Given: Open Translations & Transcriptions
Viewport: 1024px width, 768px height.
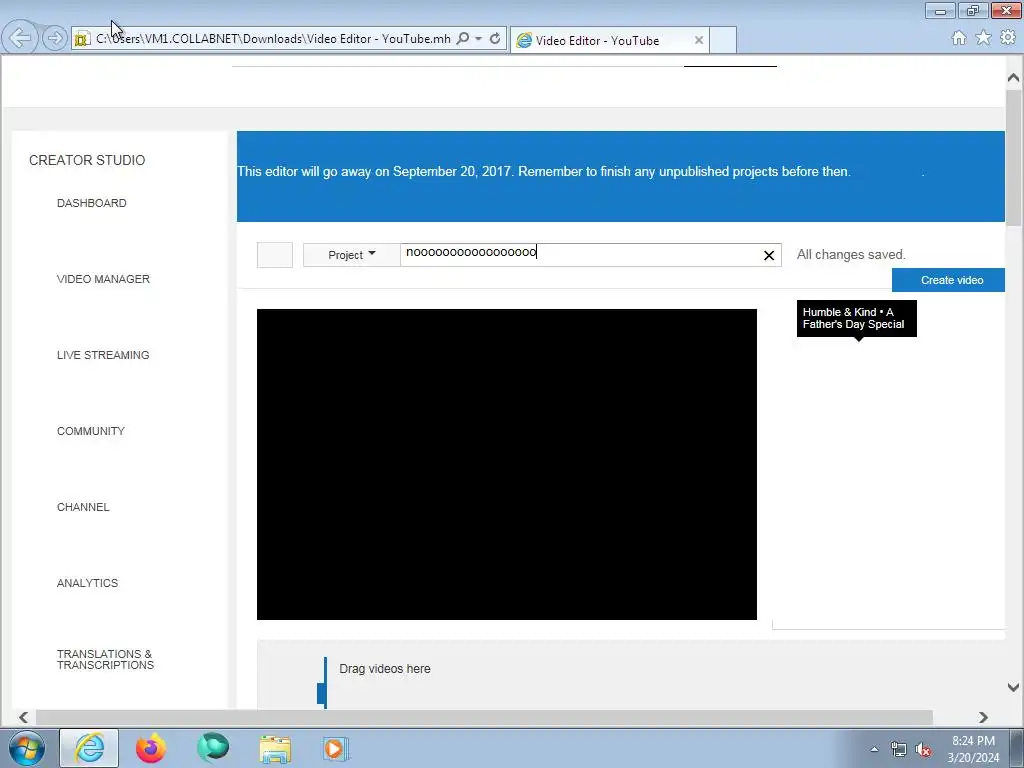Looking at the screenshot, I should (x=105, y=660).
